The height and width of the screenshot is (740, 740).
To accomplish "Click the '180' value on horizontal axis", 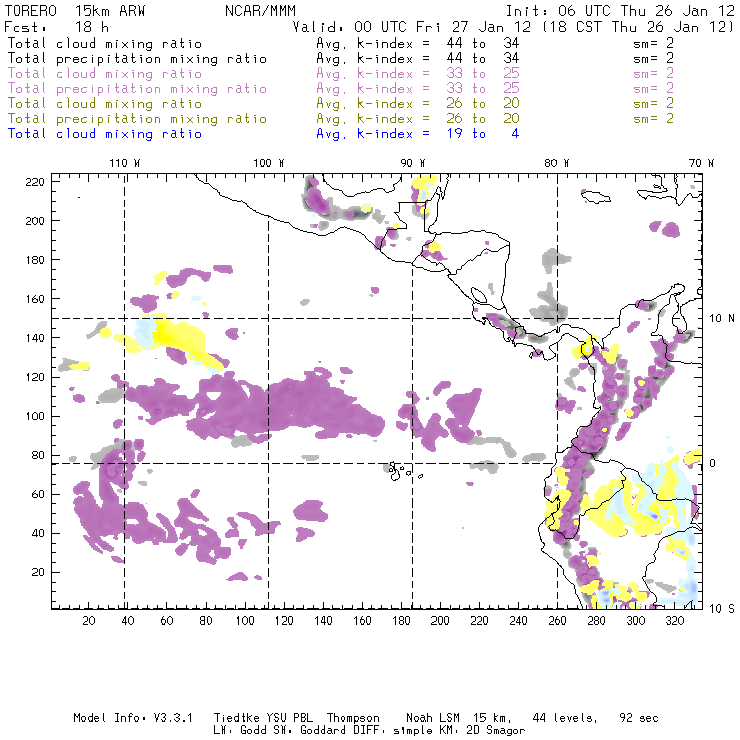I will (401, 621).
